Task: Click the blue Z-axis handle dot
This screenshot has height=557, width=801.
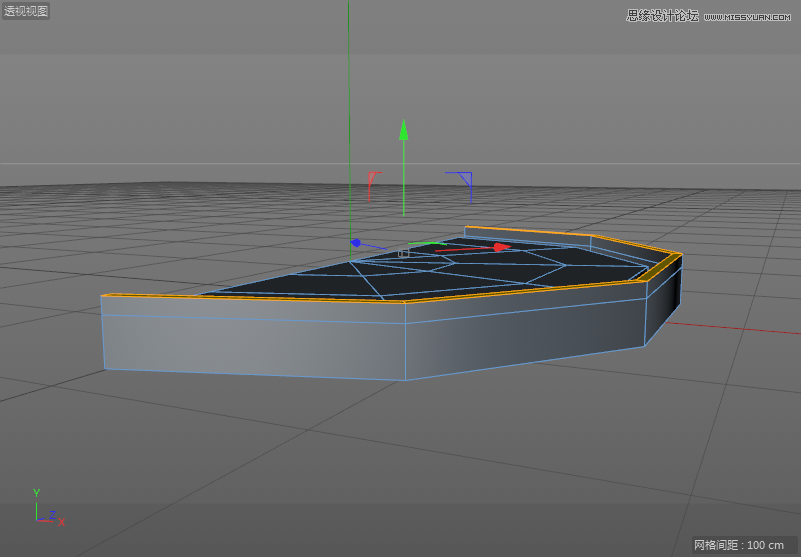Action: point(355,242)
